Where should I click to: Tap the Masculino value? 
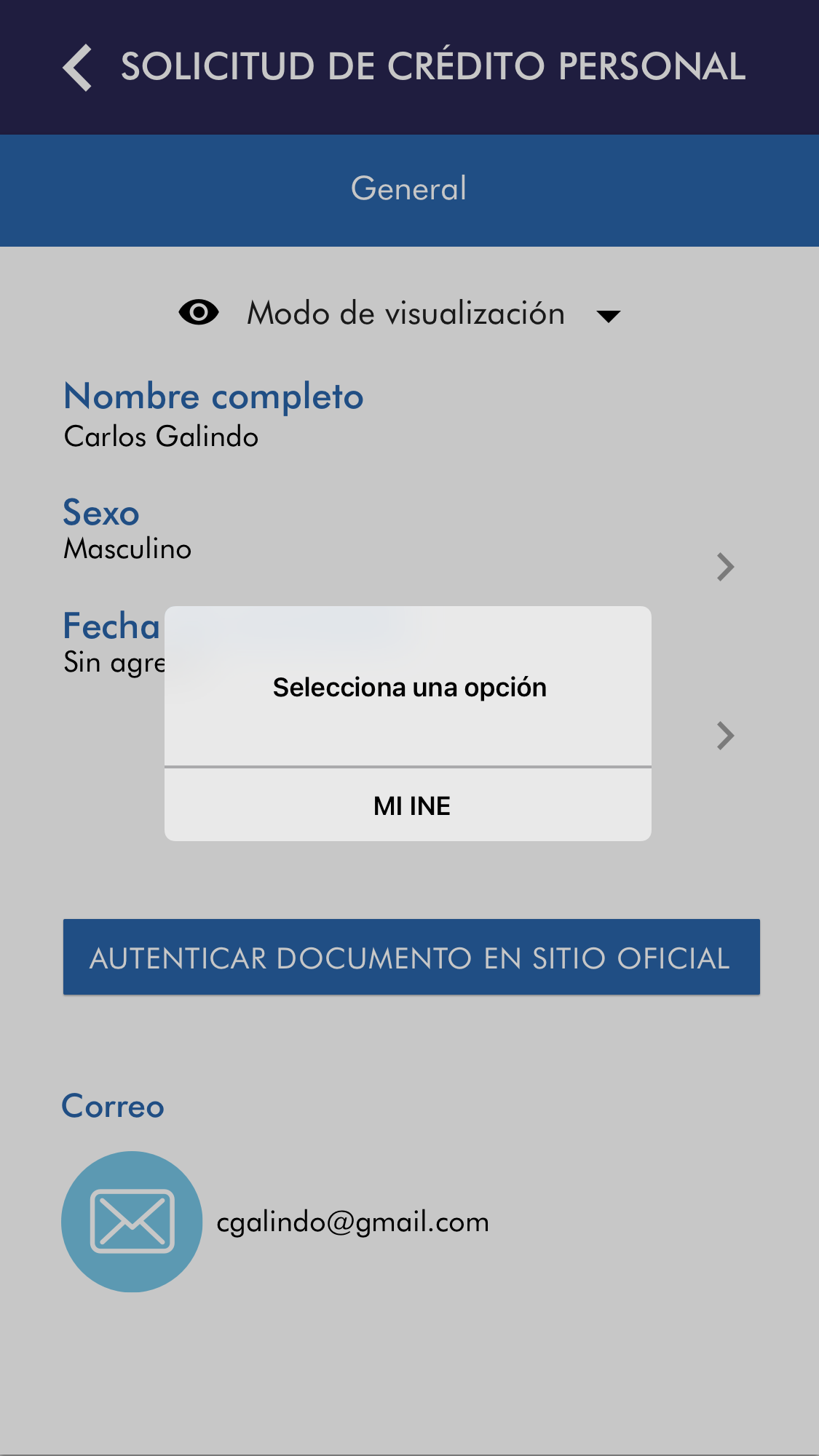coord(127,549)
